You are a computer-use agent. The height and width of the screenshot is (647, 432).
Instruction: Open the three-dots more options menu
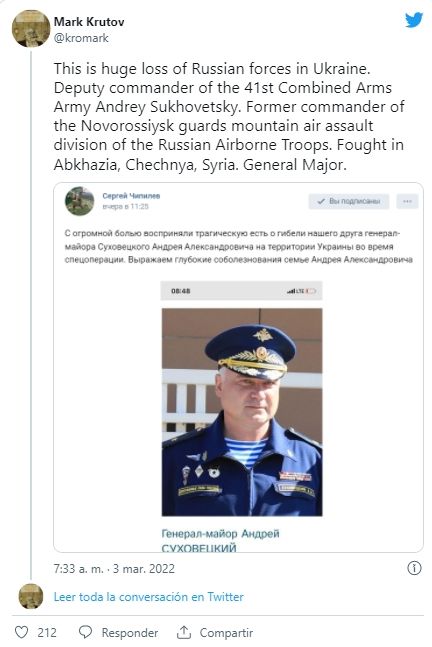click(407, 201)
